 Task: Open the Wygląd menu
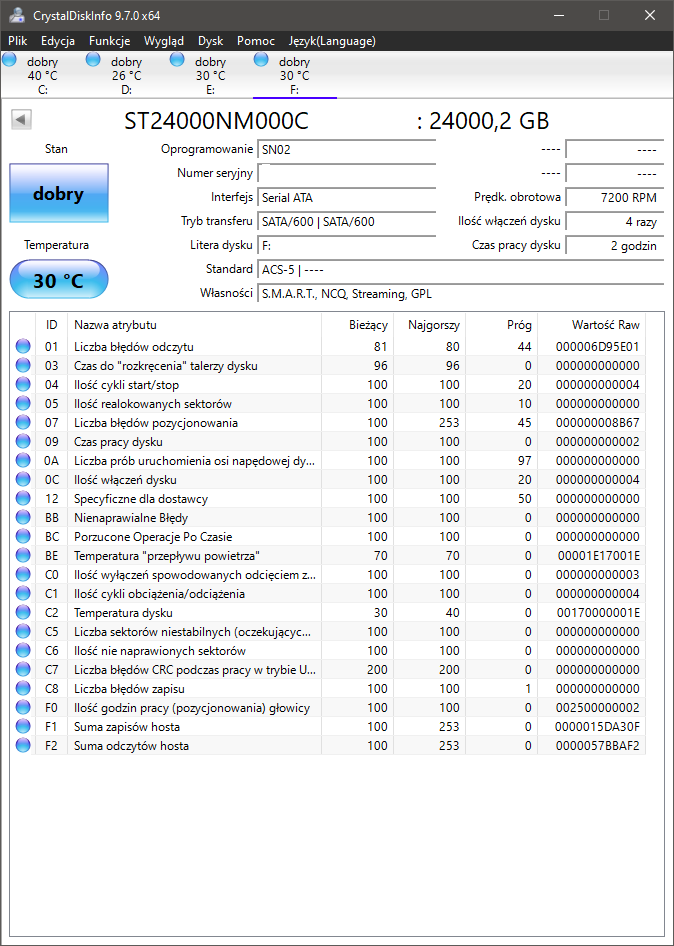tap(164, 41)
